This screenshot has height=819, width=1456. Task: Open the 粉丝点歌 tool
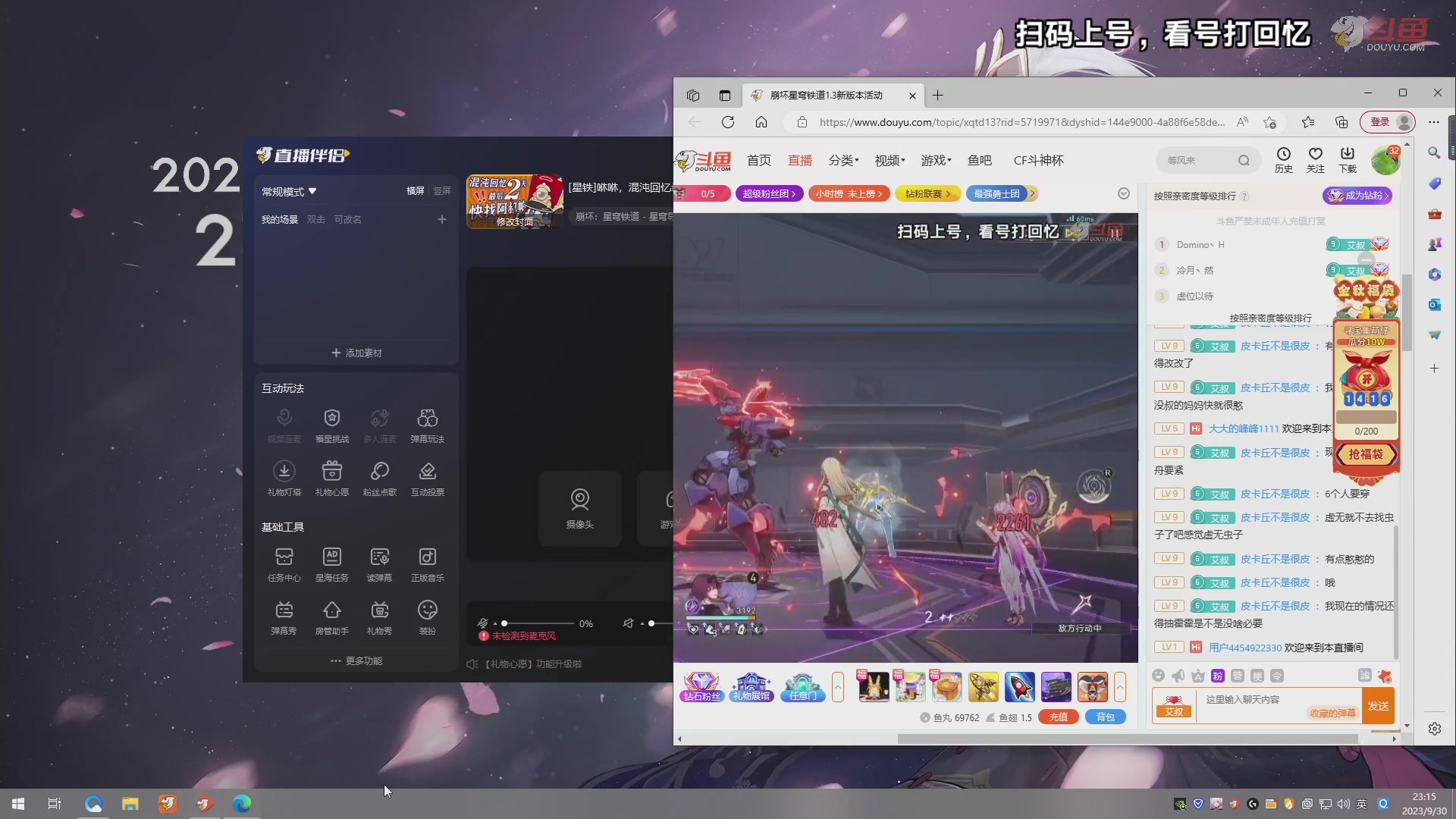(x=380, y=479)
